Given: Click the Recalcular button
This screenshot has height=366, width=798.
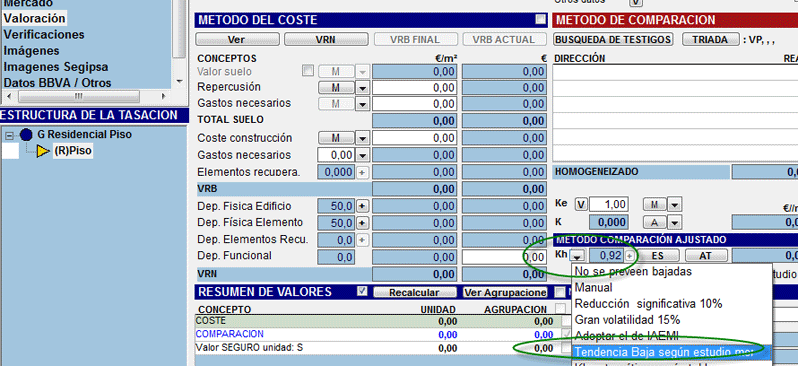Looking at the screenshot, I should (x=415, y=293).
